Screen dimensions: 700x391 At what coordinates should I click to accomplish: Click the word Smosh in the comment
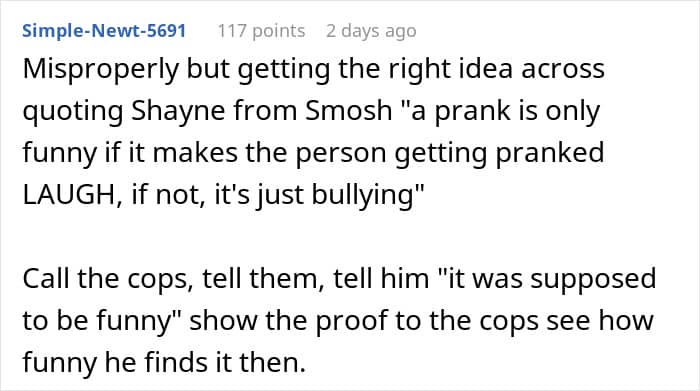coord(349,111)
